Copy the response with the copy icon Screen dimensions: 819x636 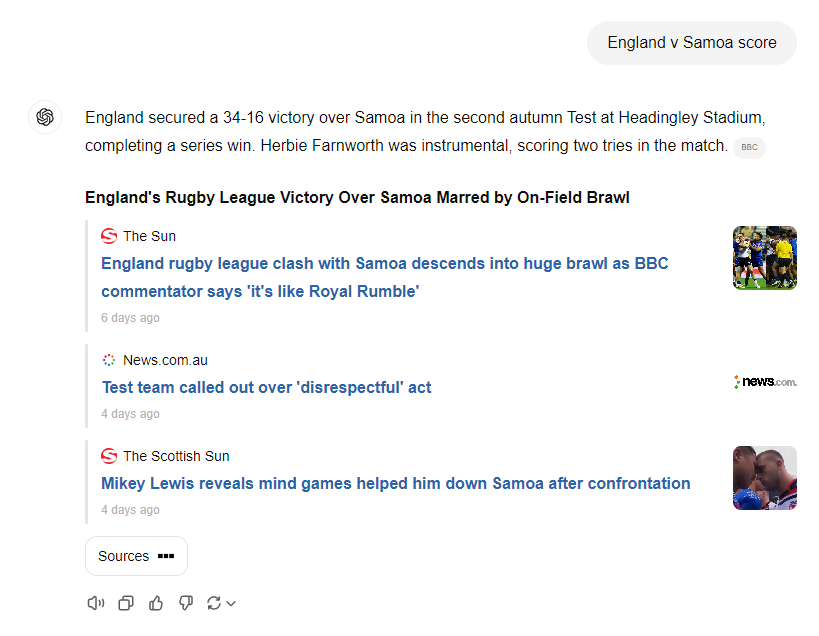click(x=126, y=603)
